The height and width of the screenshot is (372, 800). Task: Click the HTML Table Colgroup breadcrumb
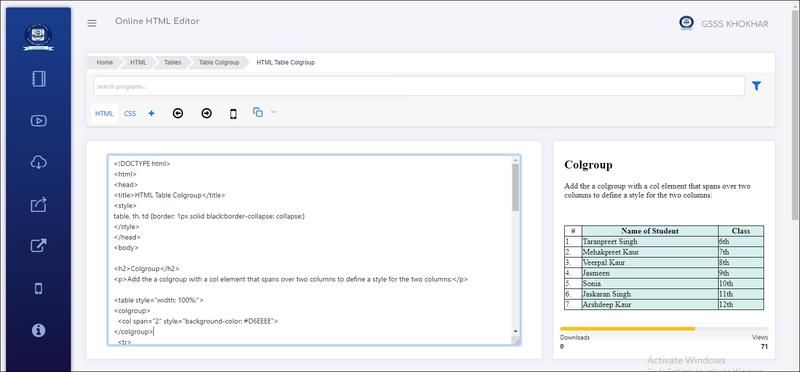tap(285, 62)
